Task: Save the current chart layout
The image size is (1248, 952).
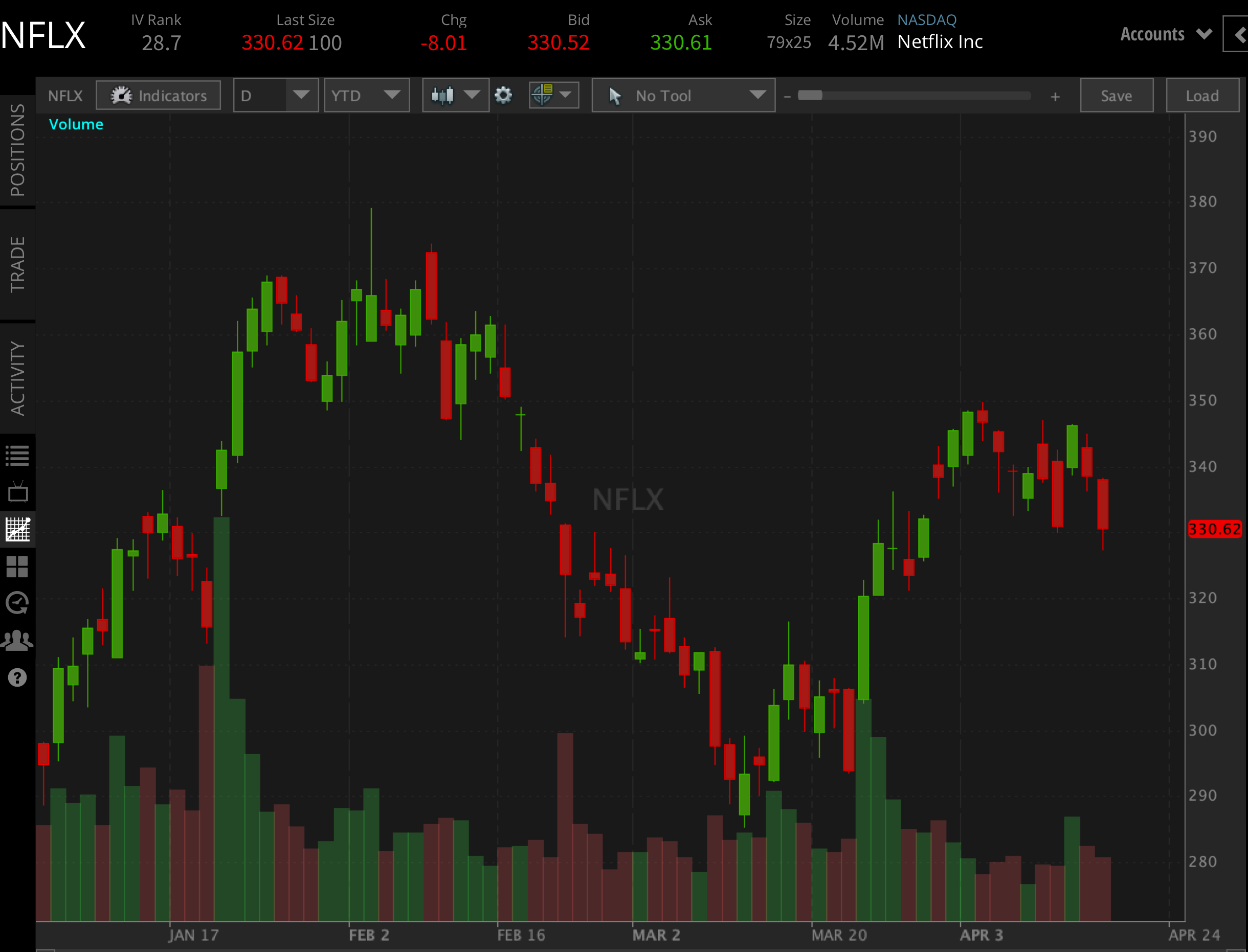Action: pyautogui.click(x=1117, y=95)
